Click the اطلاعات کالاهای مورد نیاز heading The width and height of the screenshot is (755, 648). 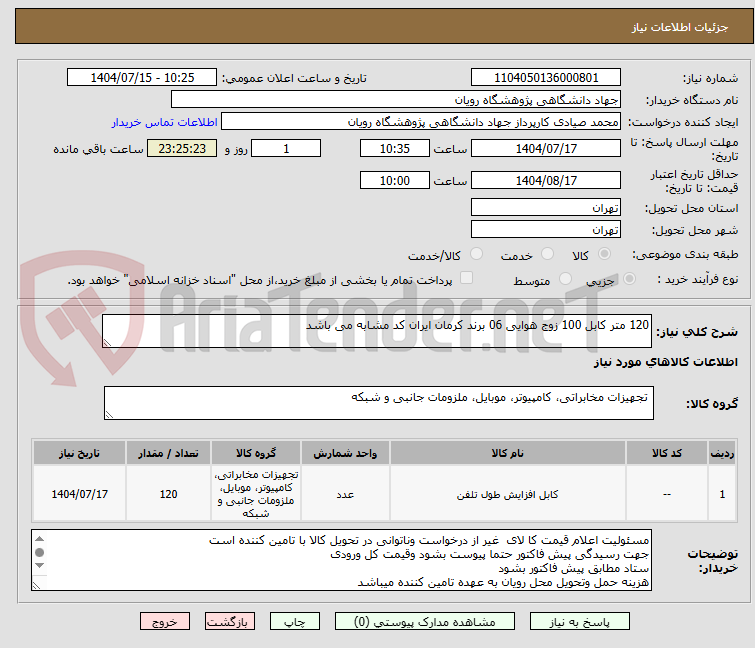665,362
